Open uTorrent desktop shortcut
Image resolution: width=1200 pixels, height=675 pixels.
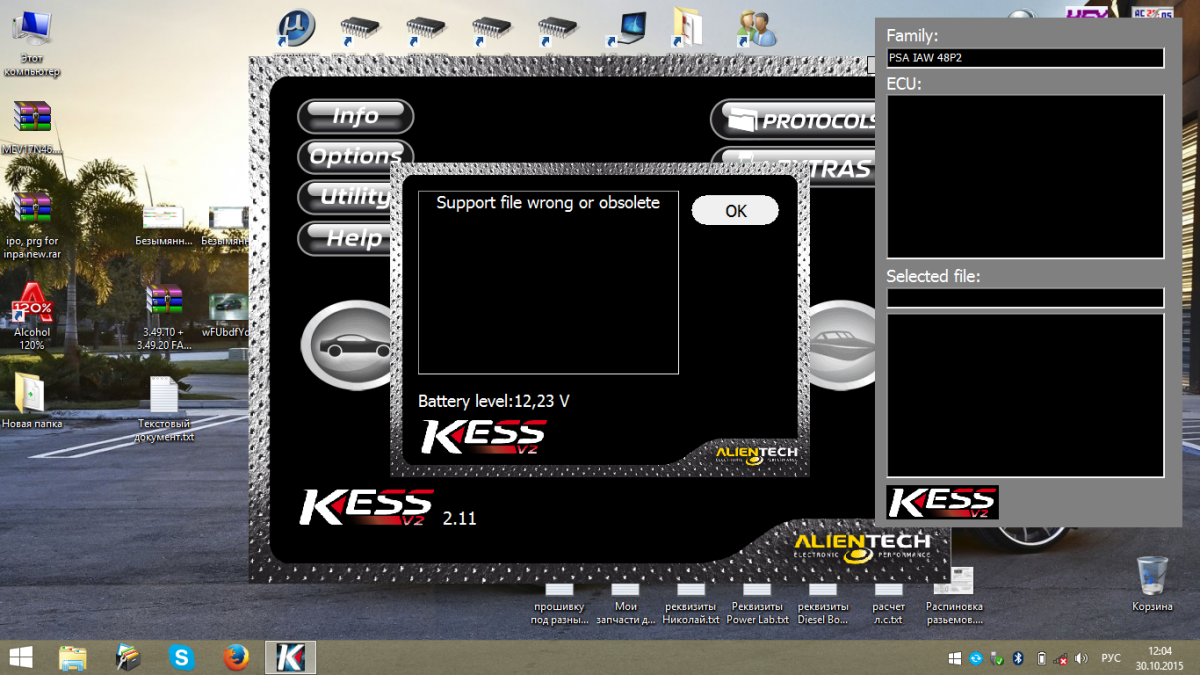coord(295,27)
